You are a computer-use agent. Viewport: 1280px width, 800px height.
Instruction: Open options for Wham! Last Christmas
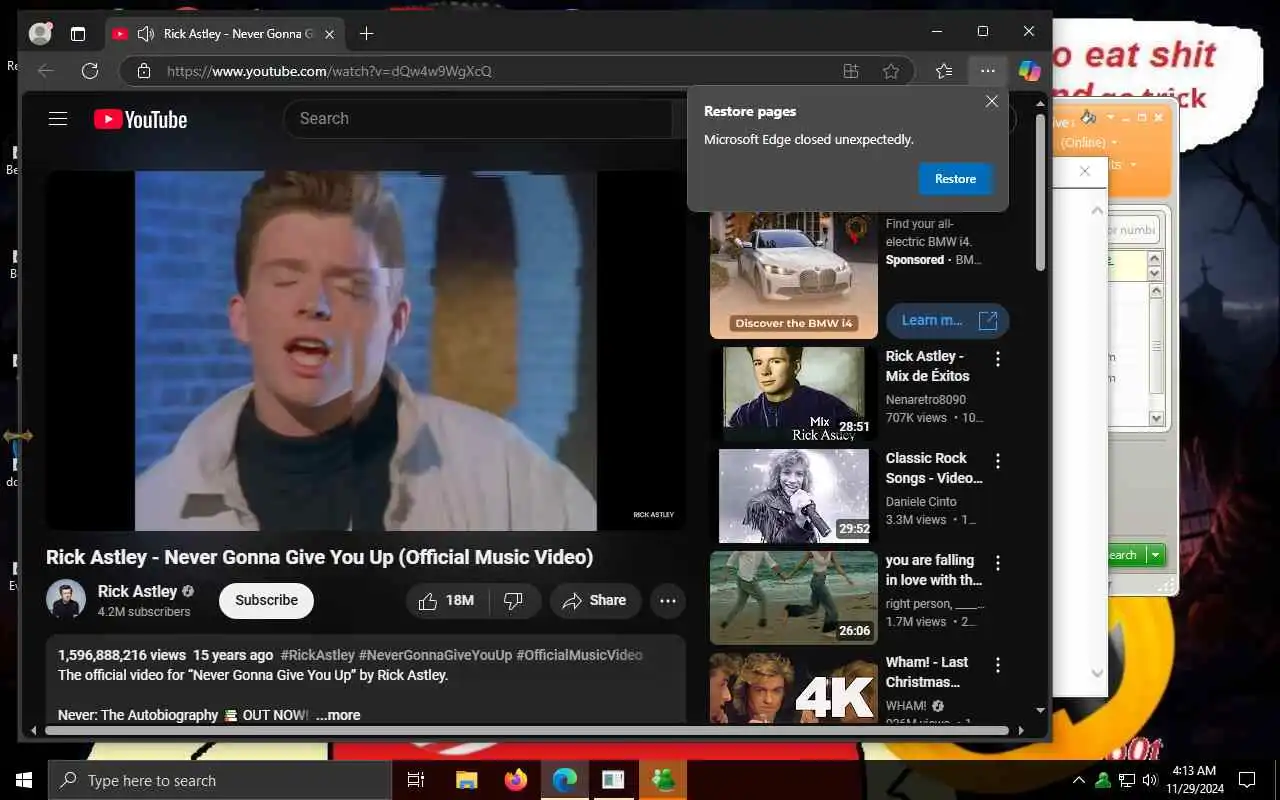pyautogui.click(x=997, y=665)
